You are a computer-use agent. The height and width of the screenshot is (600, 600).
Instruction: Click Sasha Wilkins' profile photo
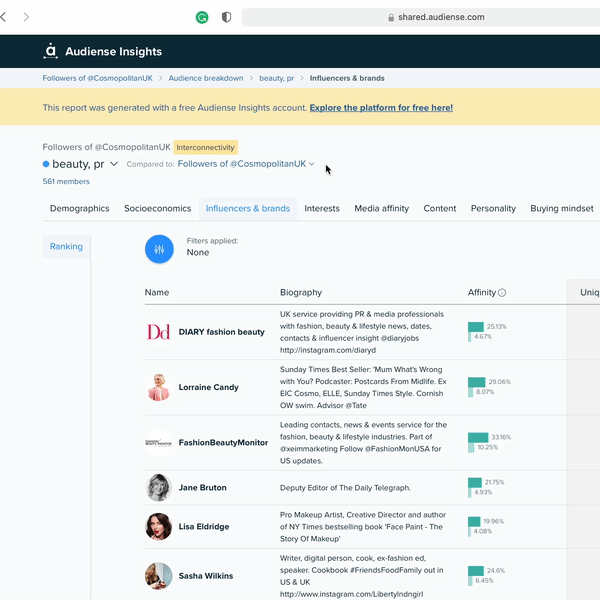coord(158,576)
